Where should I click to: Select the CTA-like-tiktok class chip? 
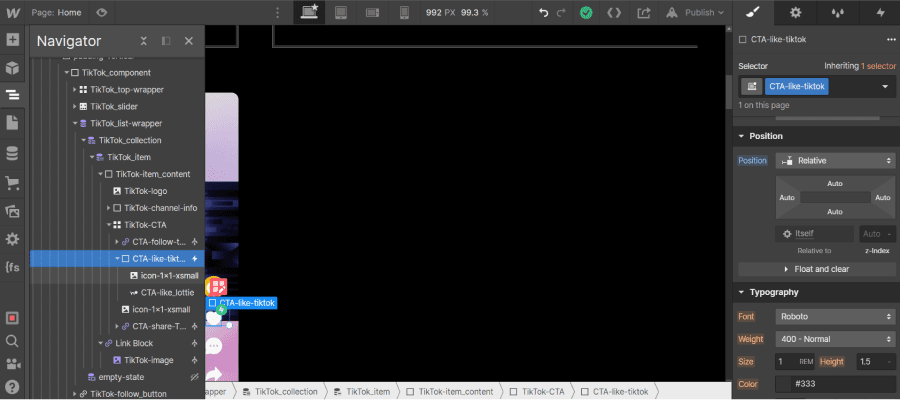click(797, 87)
